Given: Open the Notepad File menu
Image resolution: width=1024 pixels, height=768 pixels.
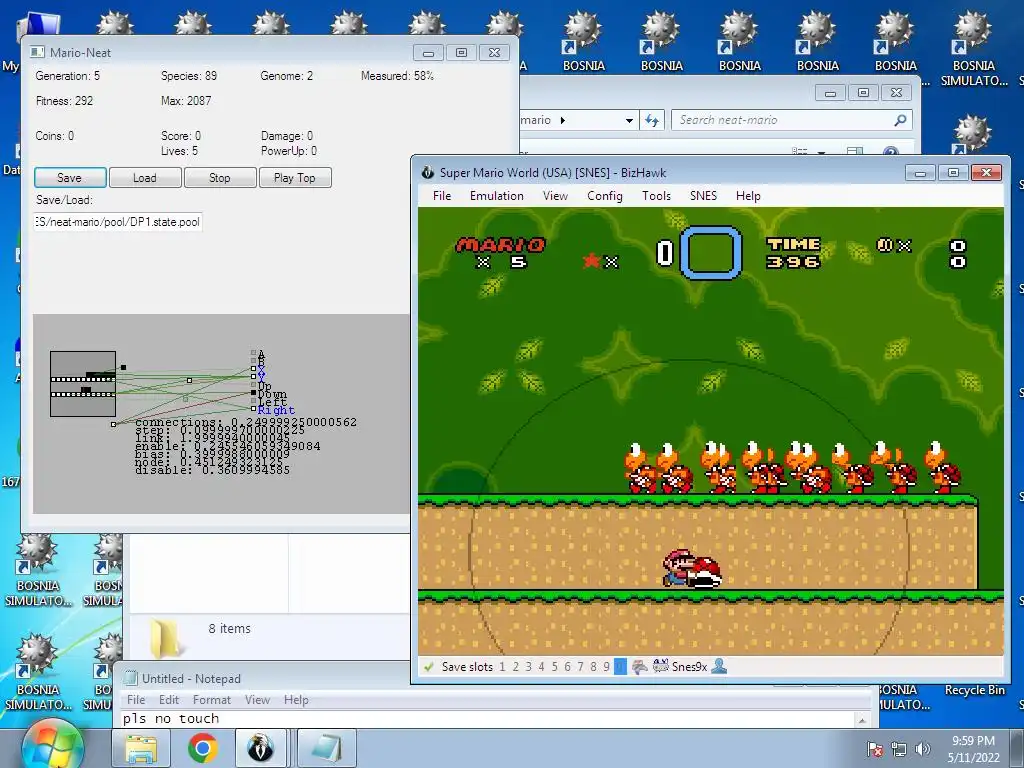Looking at the screenshot, I should 136,700.
